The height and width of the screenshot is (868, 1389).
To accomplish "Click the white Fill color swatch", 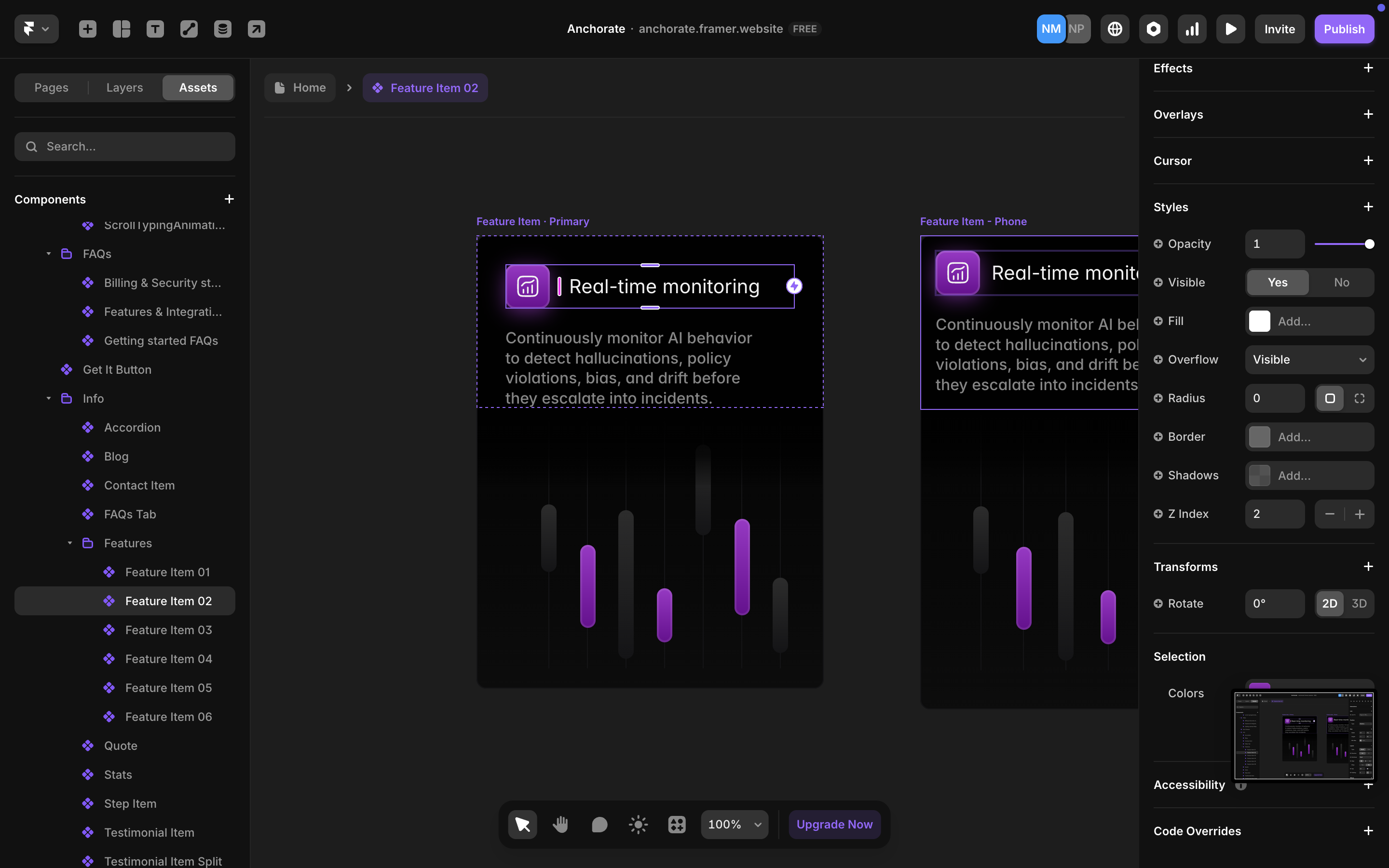I will click(1259, 322).
